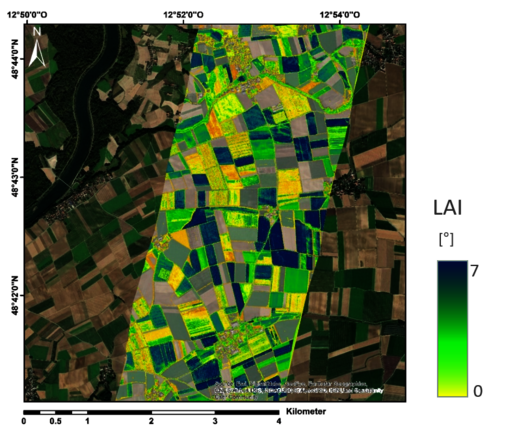Click the legend maximum value 7

coord(475,271)
